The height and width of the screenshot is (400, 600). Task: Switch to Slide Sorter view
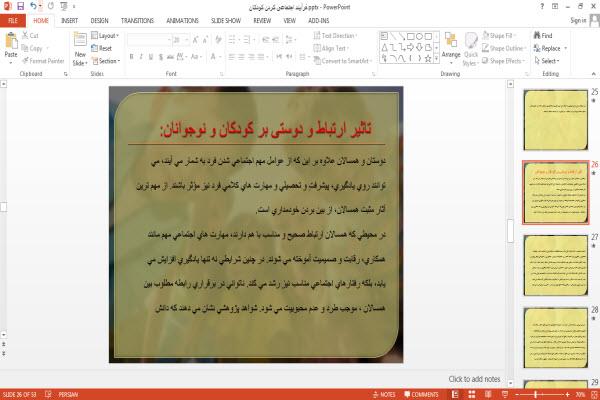pyautogui.click(x=472, y=394)
